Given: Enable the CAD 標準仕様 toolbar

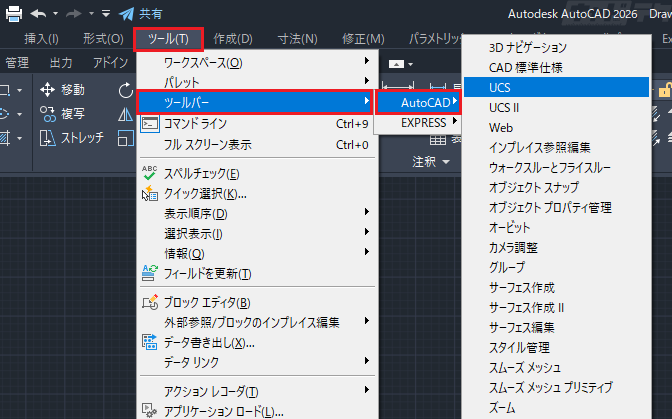Looking at the screenshot, I should tap(556, 67).
